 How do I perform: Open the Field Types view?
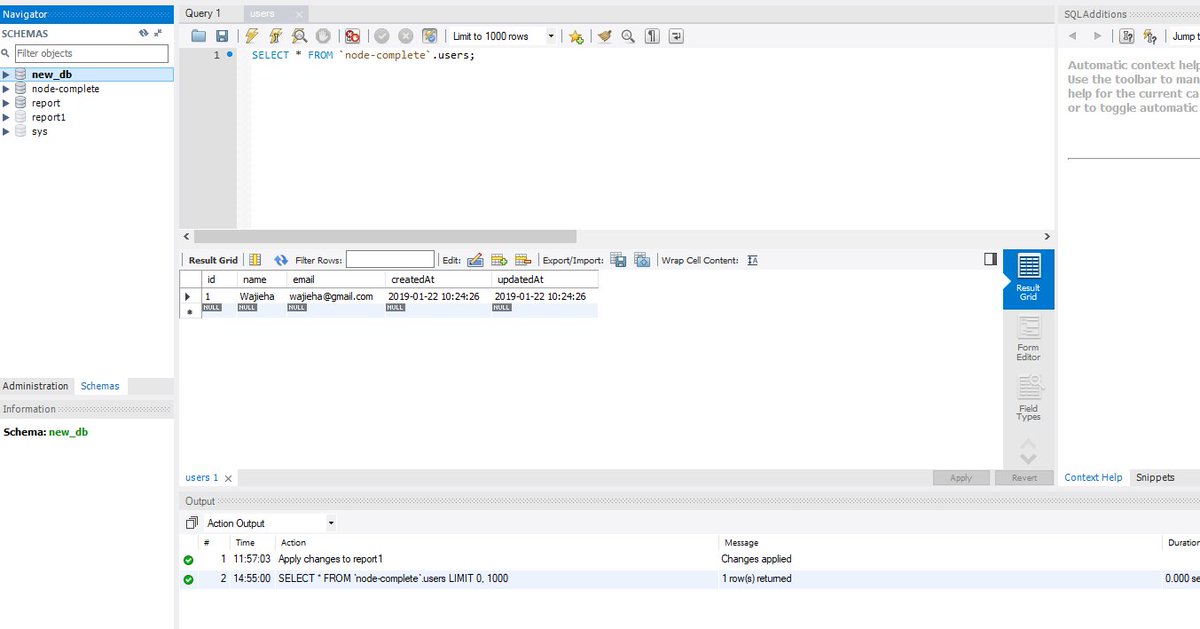[1028, 398]
